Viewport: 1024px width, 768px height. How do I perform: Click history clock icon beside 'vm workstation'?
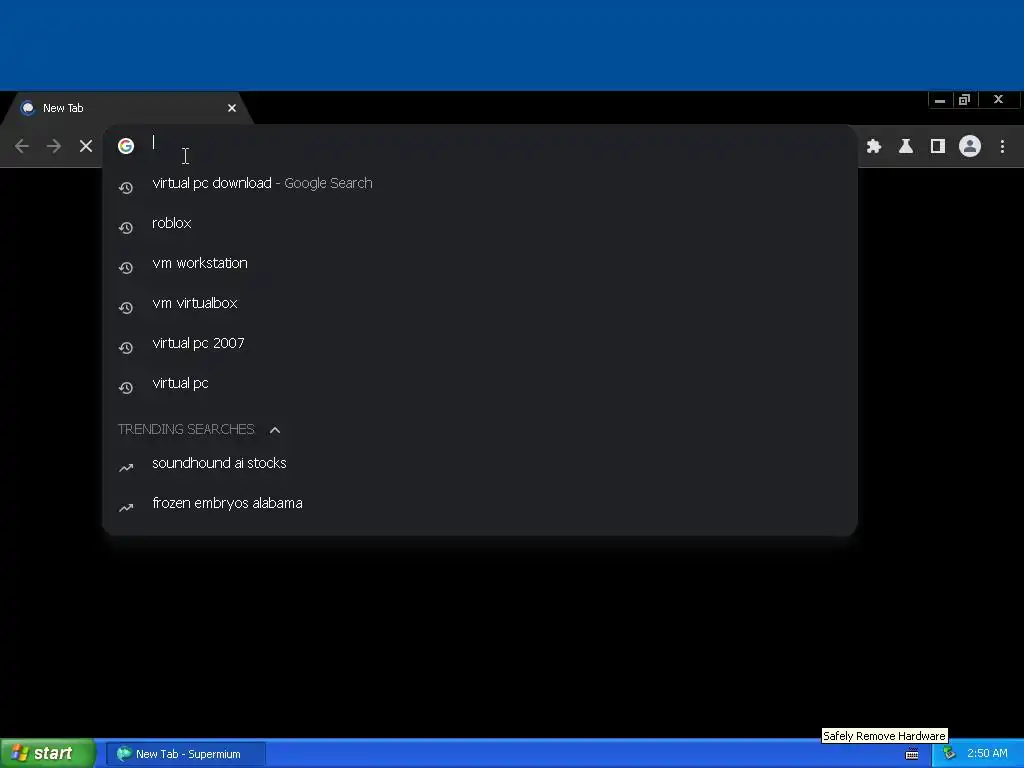126,268
